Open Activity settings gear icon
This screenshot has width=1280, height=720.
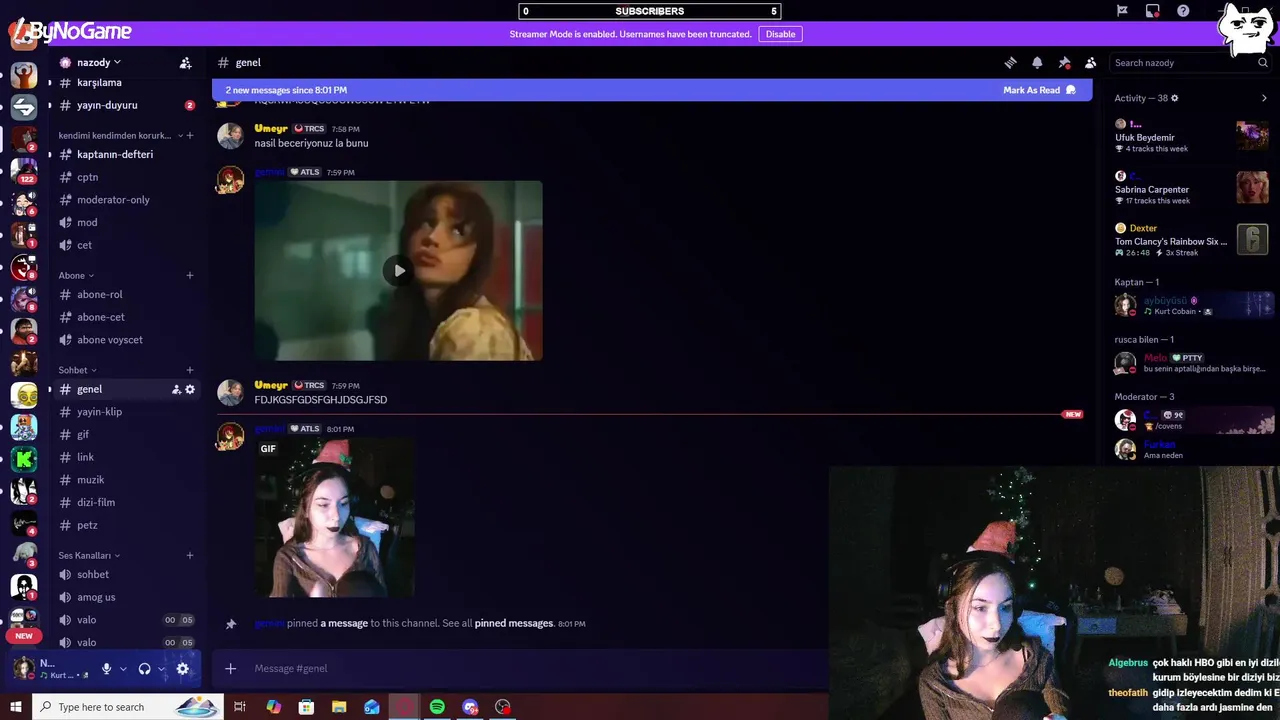click(x=1174, y=98)
